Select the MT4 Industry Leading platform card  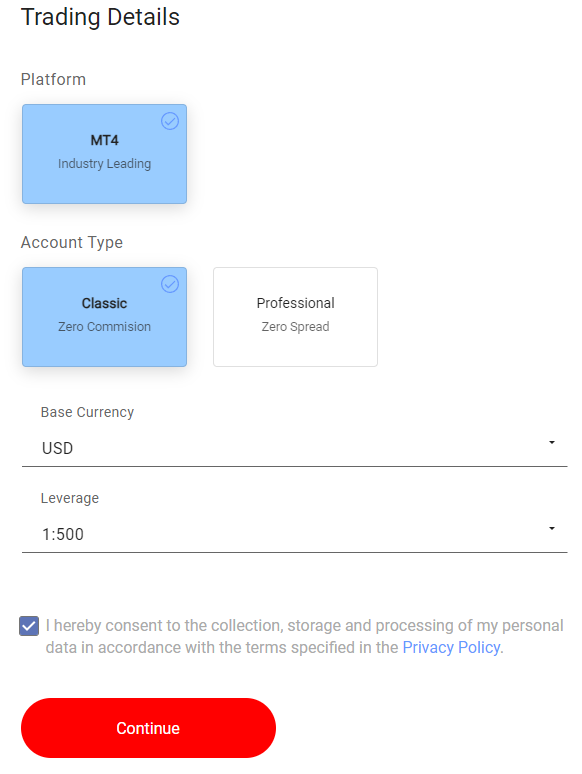[104, 154]
